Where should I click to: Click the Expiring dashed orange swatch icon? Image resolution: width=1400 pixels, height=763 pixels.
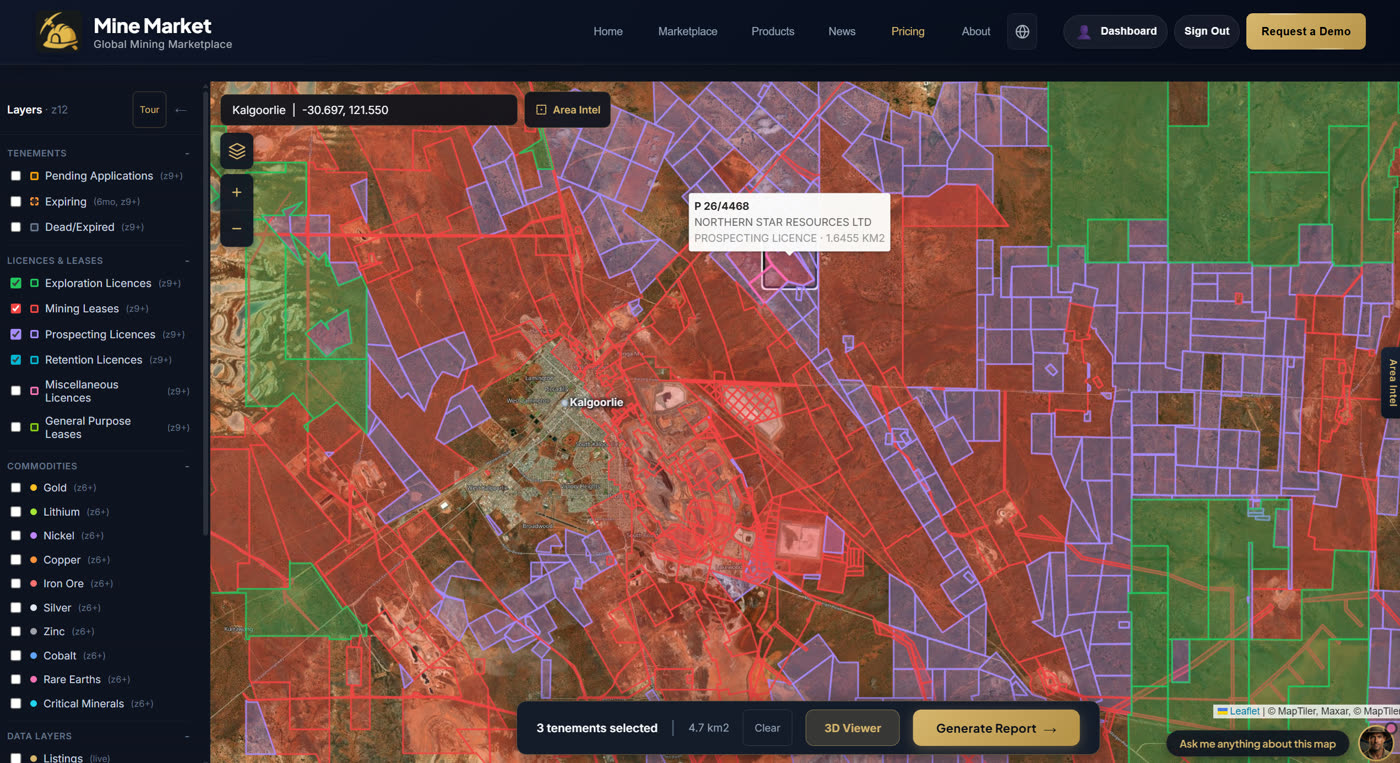(x=35, y=201)
